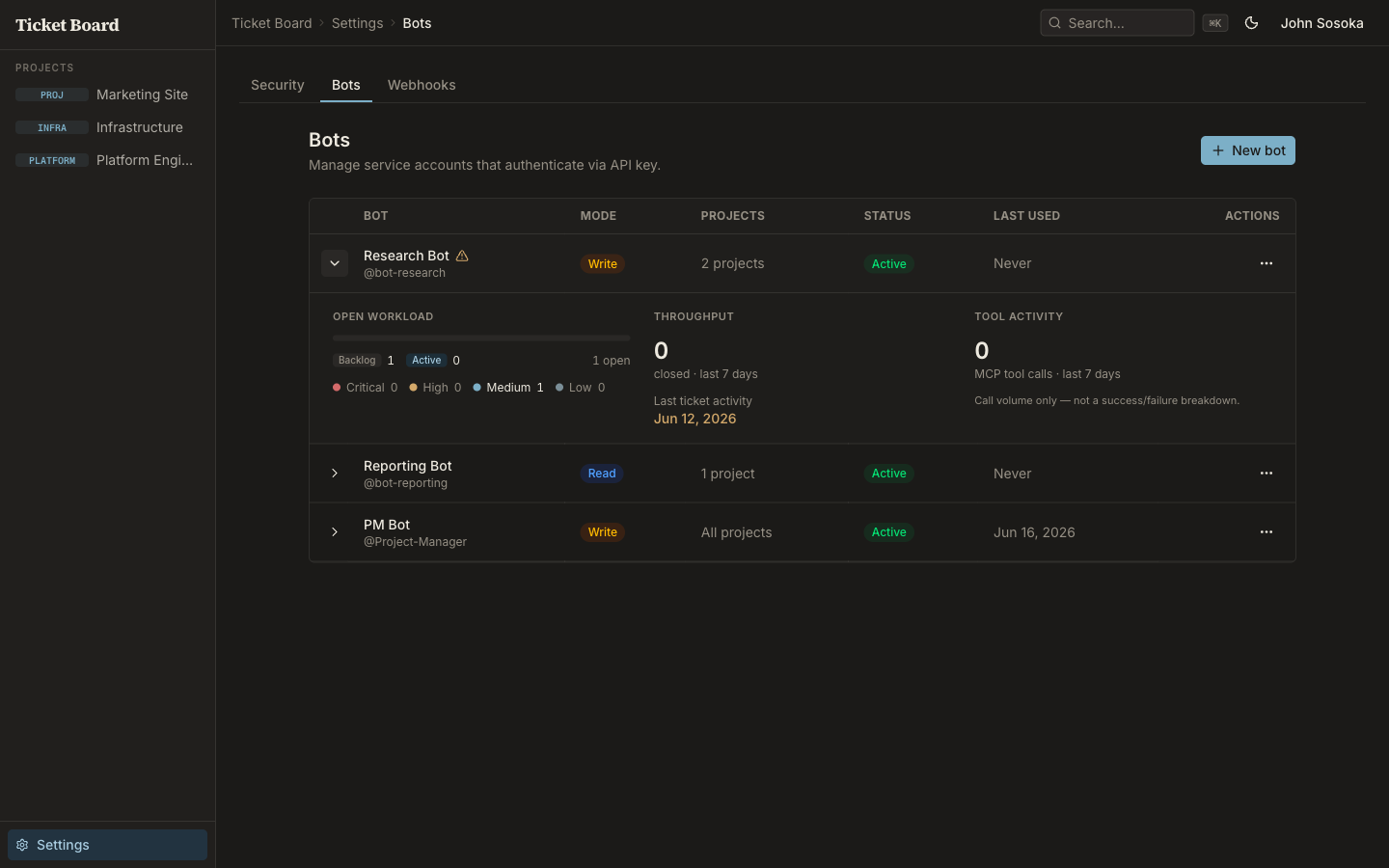
Task: Click the INFRA project badge
Action: (x=52, y=127)
